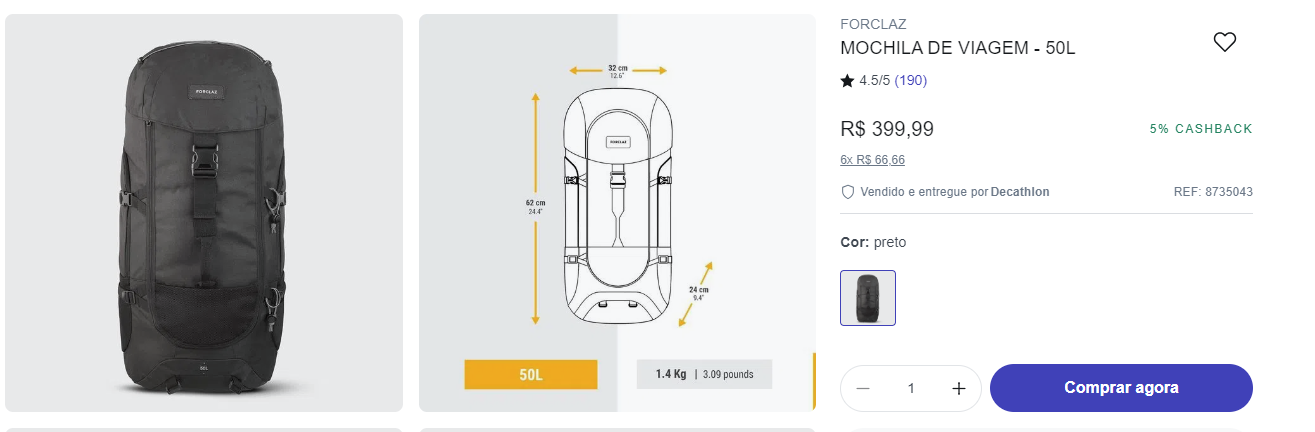Click the Decathlon seller name
The image size is (1315, 432).
1020,192
